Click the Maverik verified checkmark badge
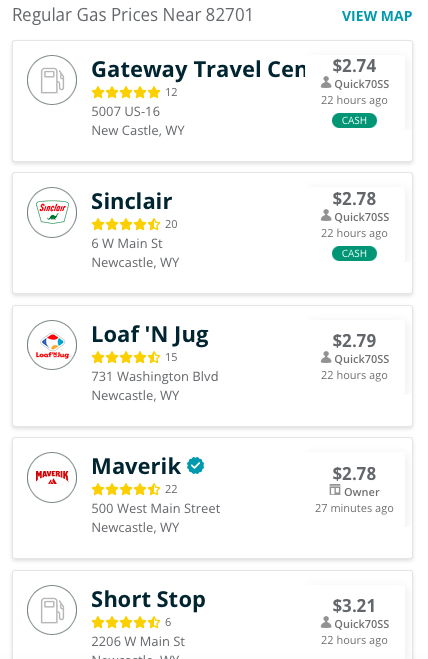The image size is (428, 659). point(196,466)
